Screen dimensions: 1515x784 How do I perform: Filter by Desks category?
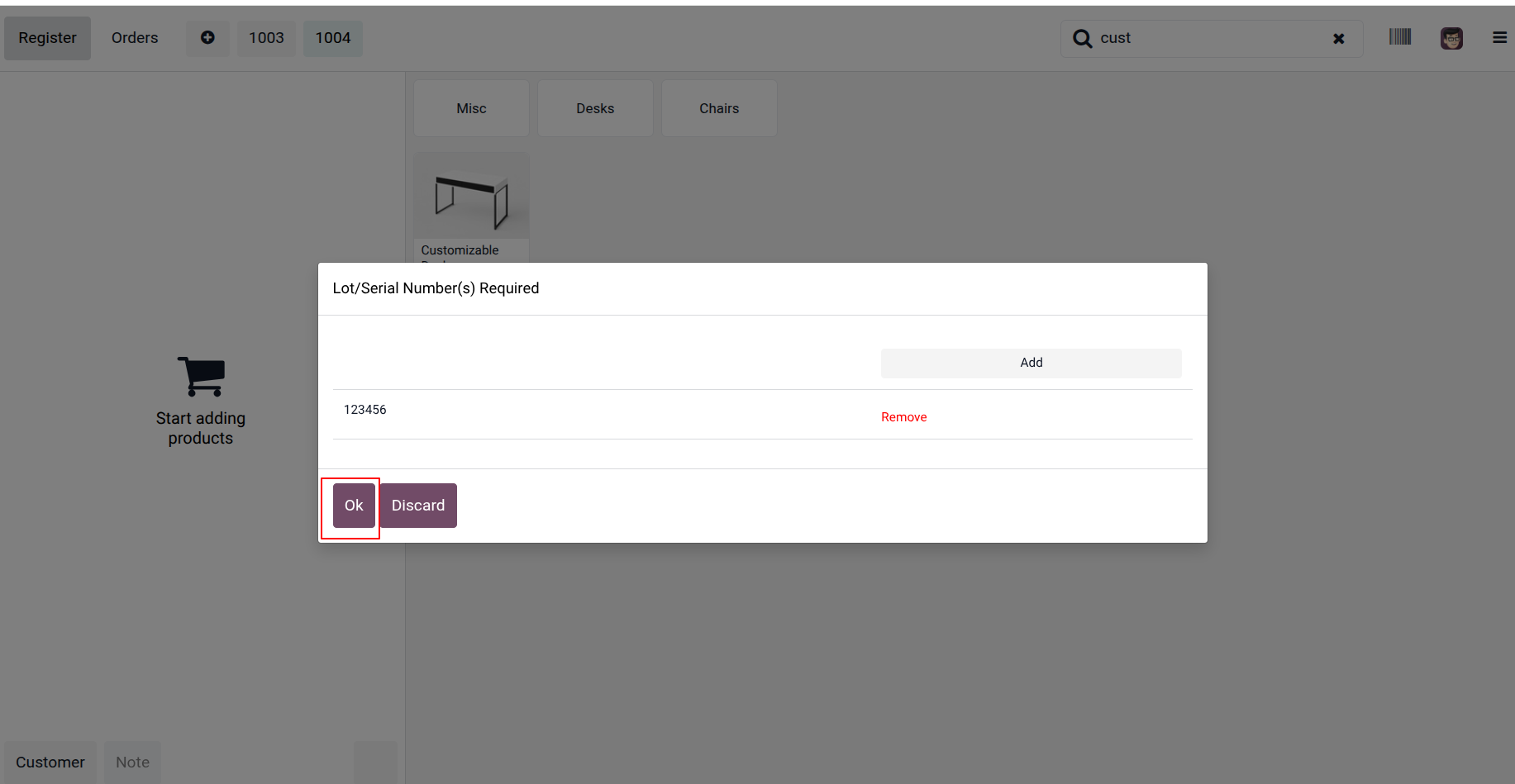[x=595, y=108]
